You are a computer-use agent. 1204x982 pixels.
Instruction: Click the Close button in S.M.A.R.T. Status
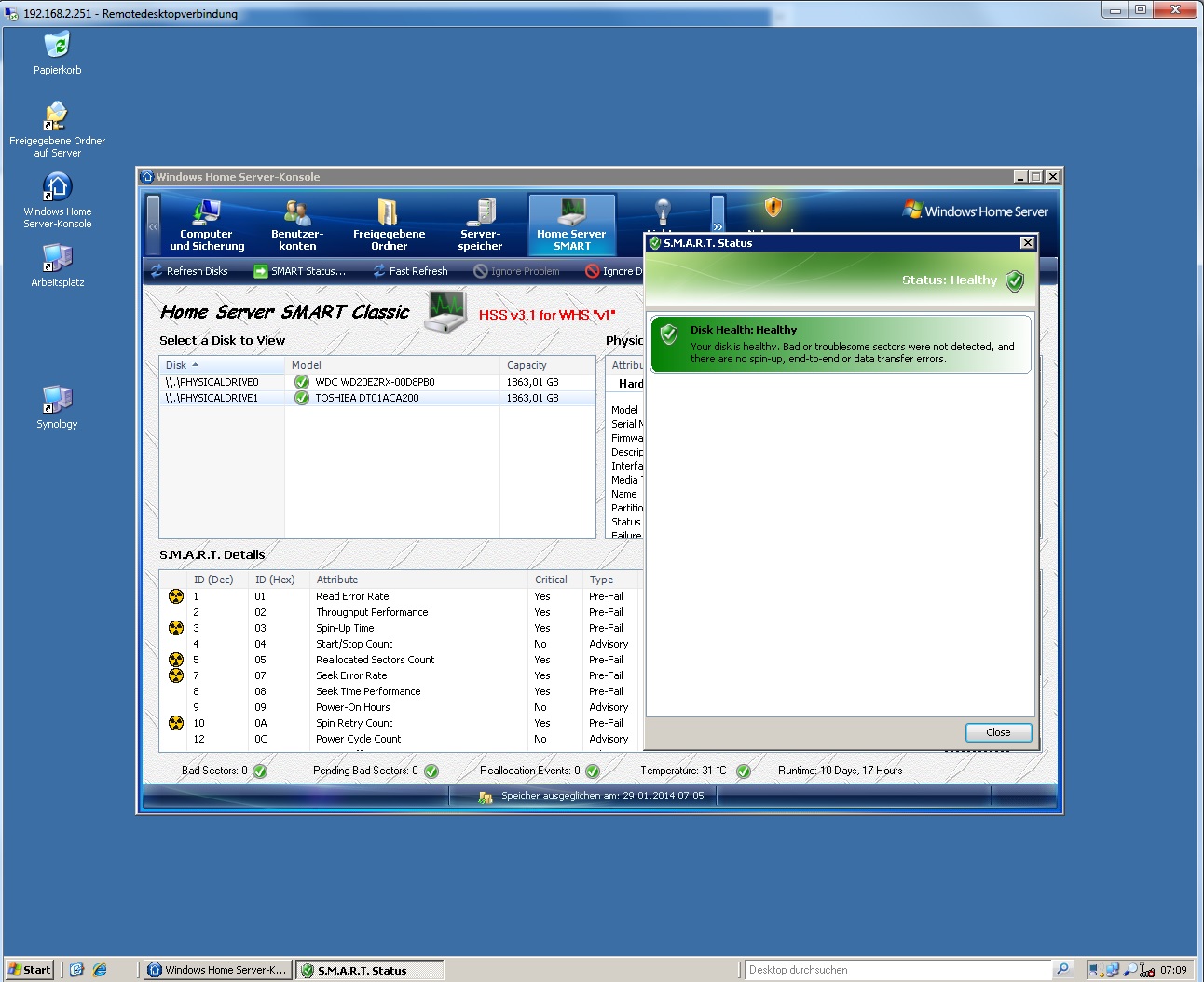coord(998,732)
